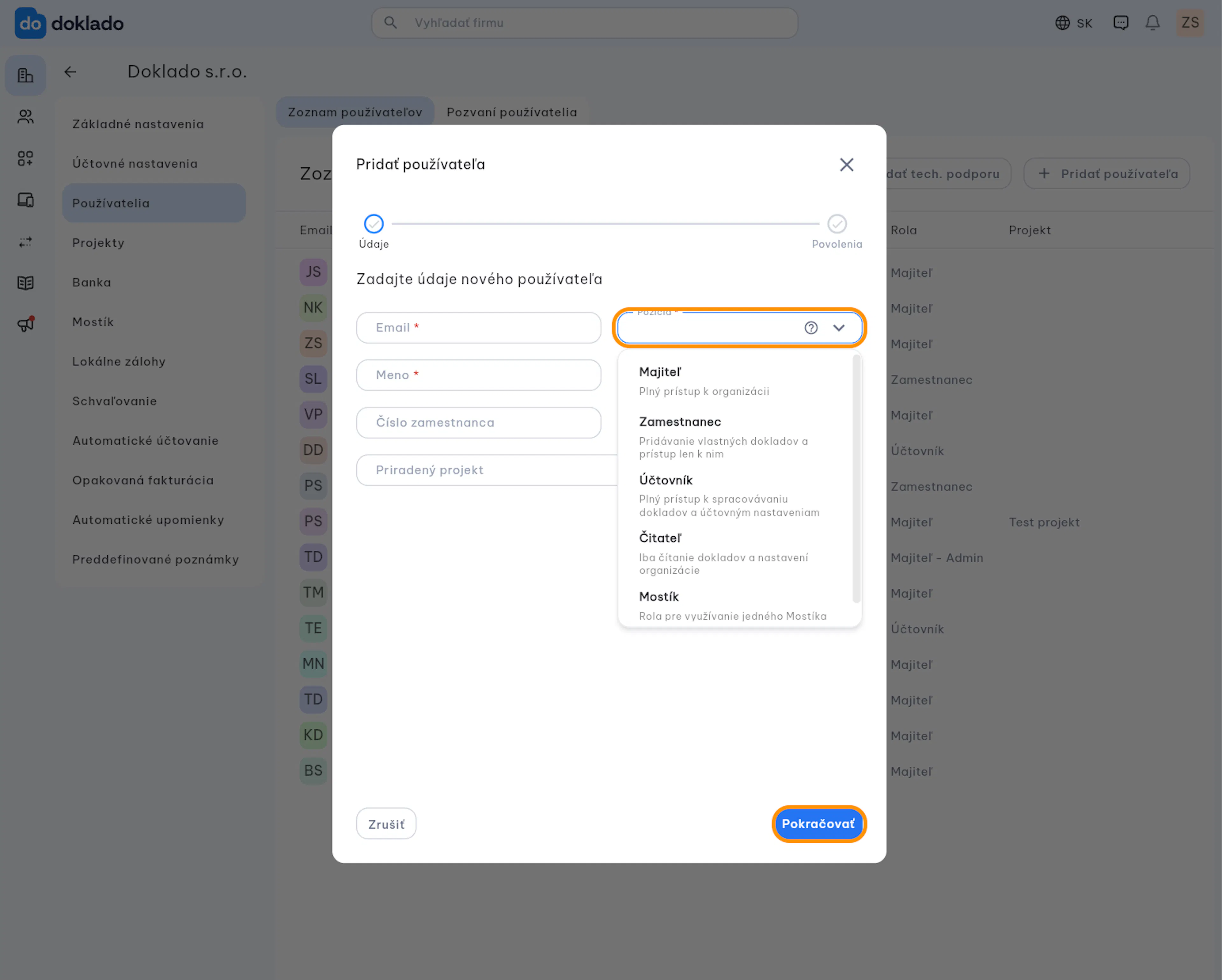
Task: Click the Email input field
Action: pyautogui.click(x=478, y=328)
